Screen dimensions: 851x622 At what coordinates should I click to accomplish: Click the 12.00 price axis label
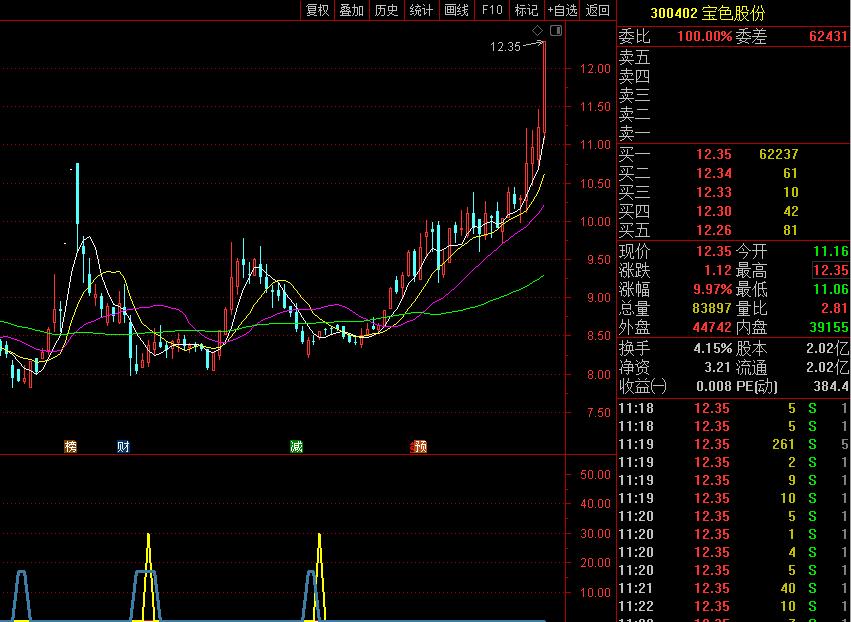pyautogui.click(x=595, y=69)
